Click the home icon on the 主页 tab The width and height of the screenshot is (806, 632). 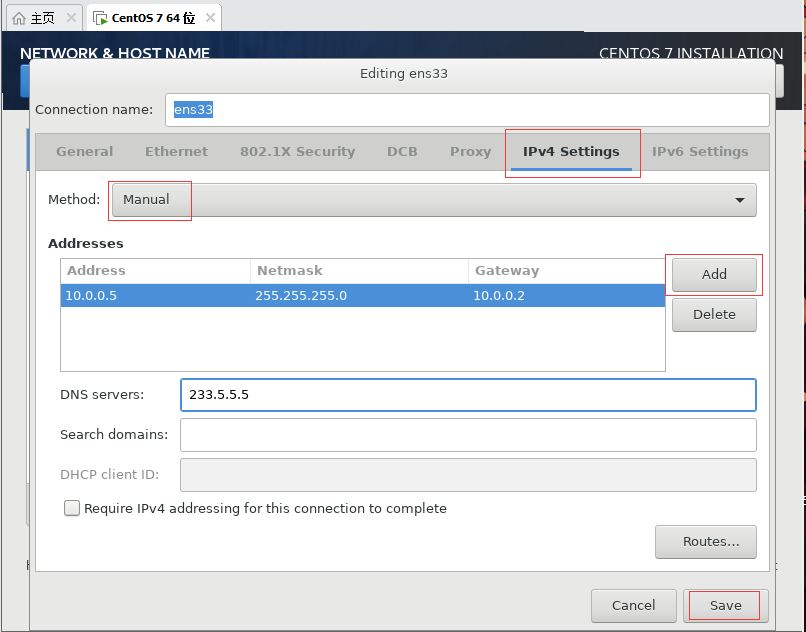click(19, 19)
